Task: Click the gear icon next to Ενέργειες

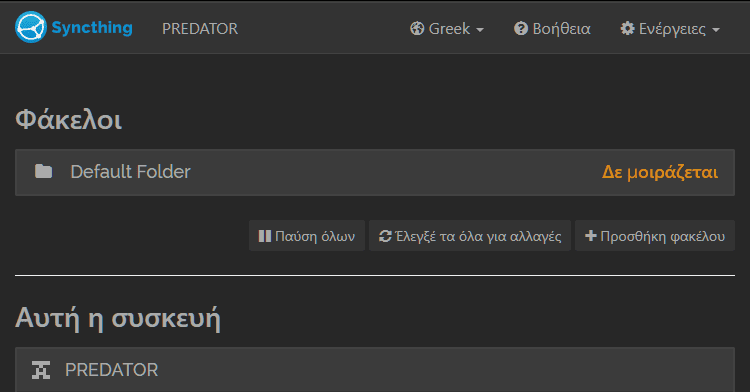Action: tap(627, 29)
